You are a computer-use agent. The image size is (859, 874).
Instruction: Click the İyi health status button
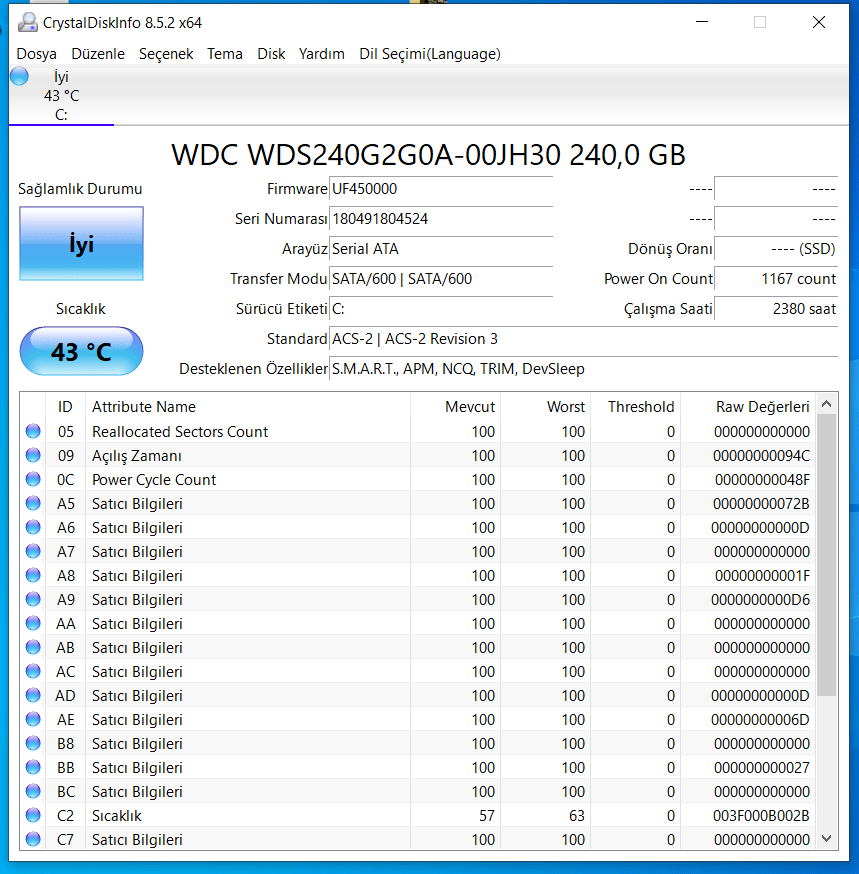(x=81, y=244)
